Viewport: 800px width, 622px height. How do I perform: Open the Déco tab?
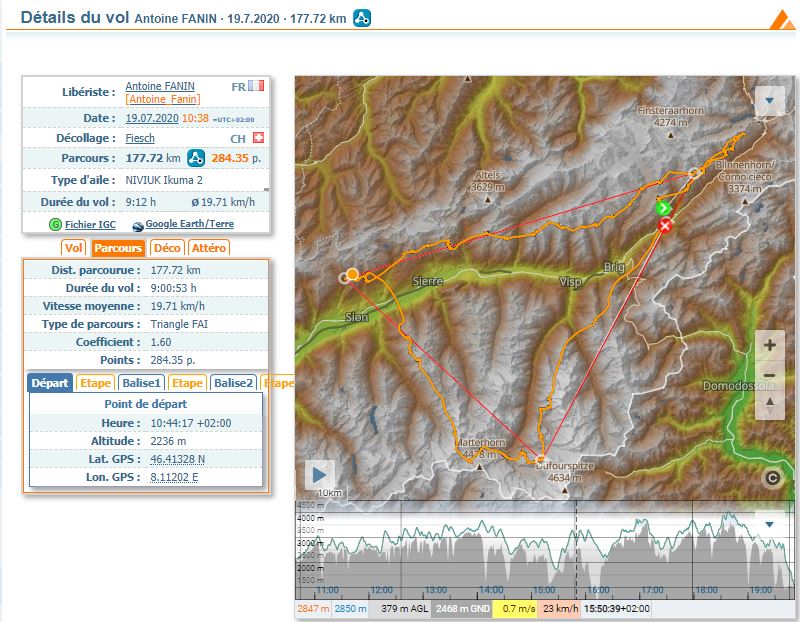tap(167, 247)
